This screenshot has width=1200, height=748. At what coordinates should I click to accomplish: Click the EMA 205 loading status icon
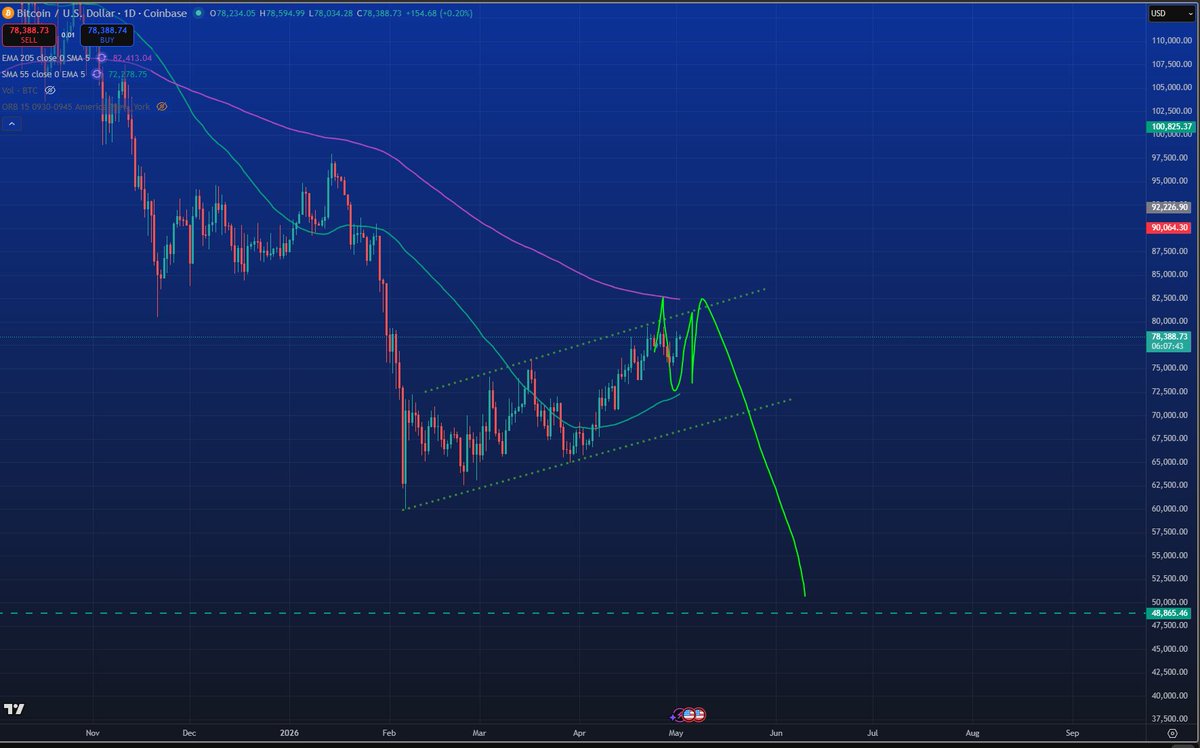(101, 58)
